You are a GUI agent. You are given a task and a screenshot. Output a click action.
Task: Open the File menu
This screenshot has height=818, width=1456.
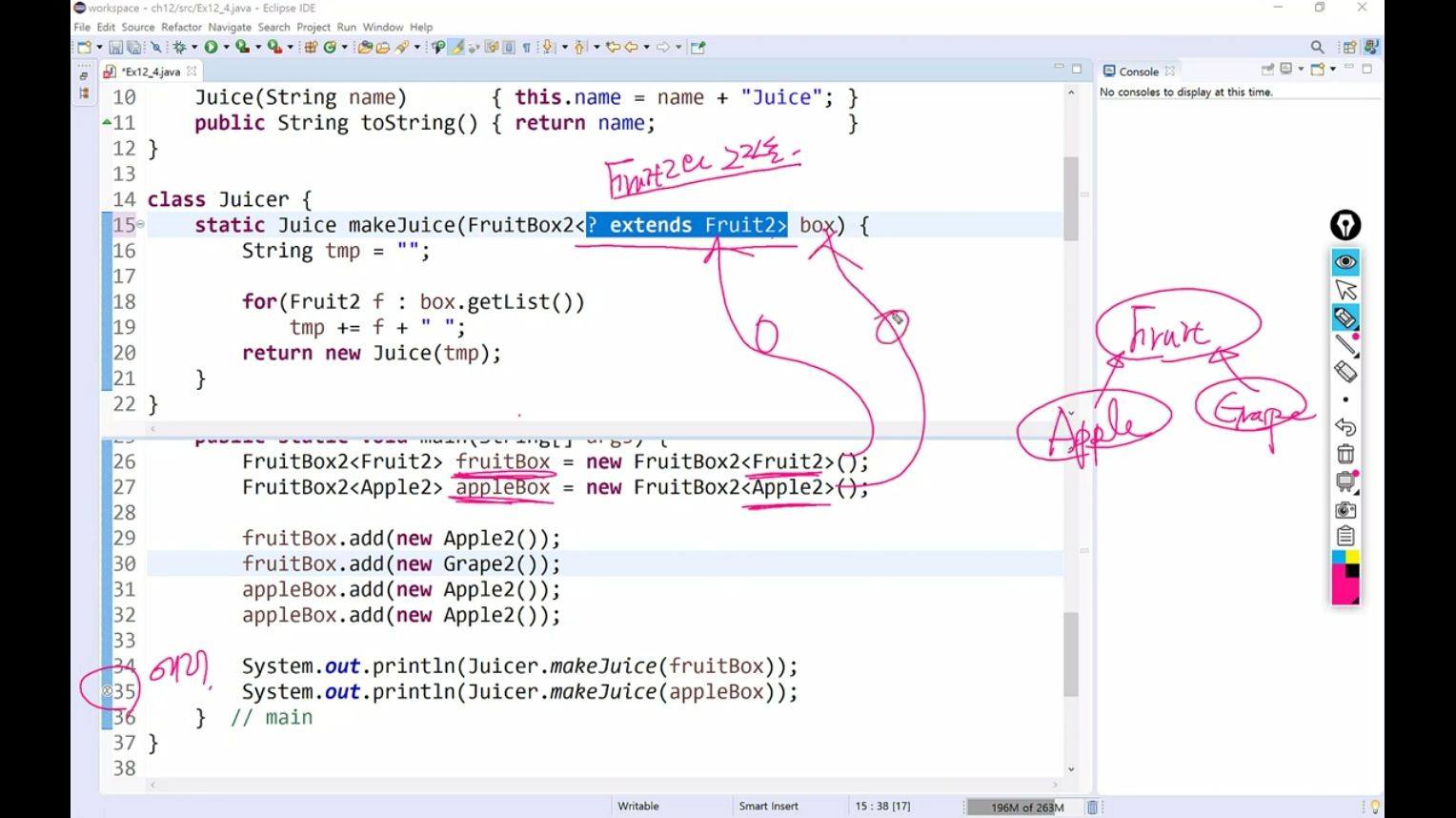pyautogui.click(x=82, y=27)
